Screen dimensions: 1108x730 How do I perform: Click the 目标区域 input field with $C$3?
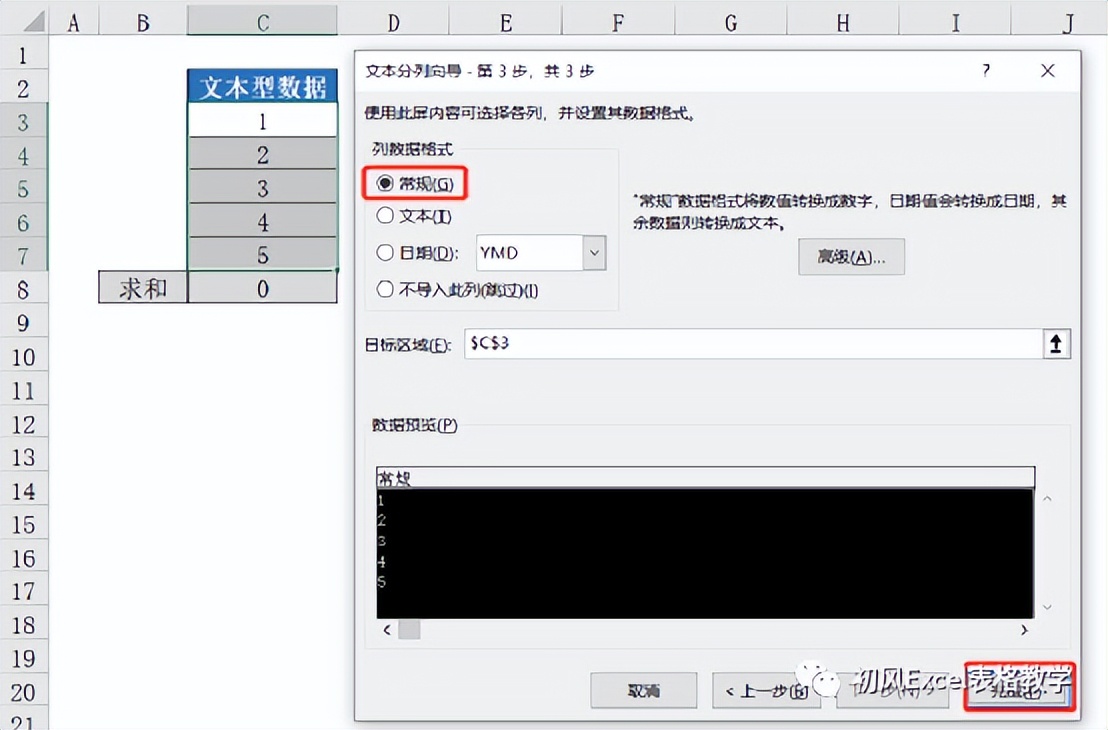click(x=753, y=343)
